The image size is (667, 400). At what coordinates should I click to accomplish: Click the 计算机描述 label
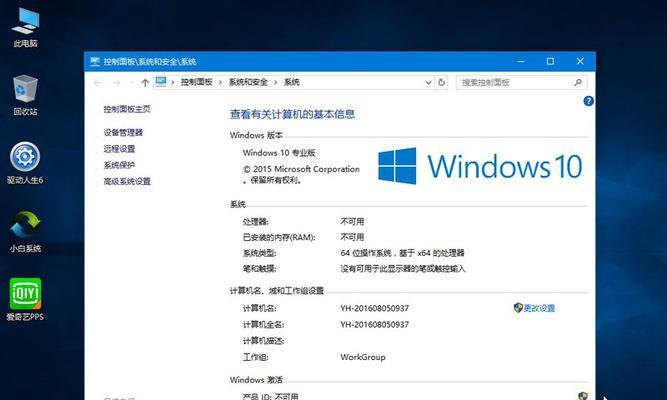pyautogui.click(x=263, y=341)
